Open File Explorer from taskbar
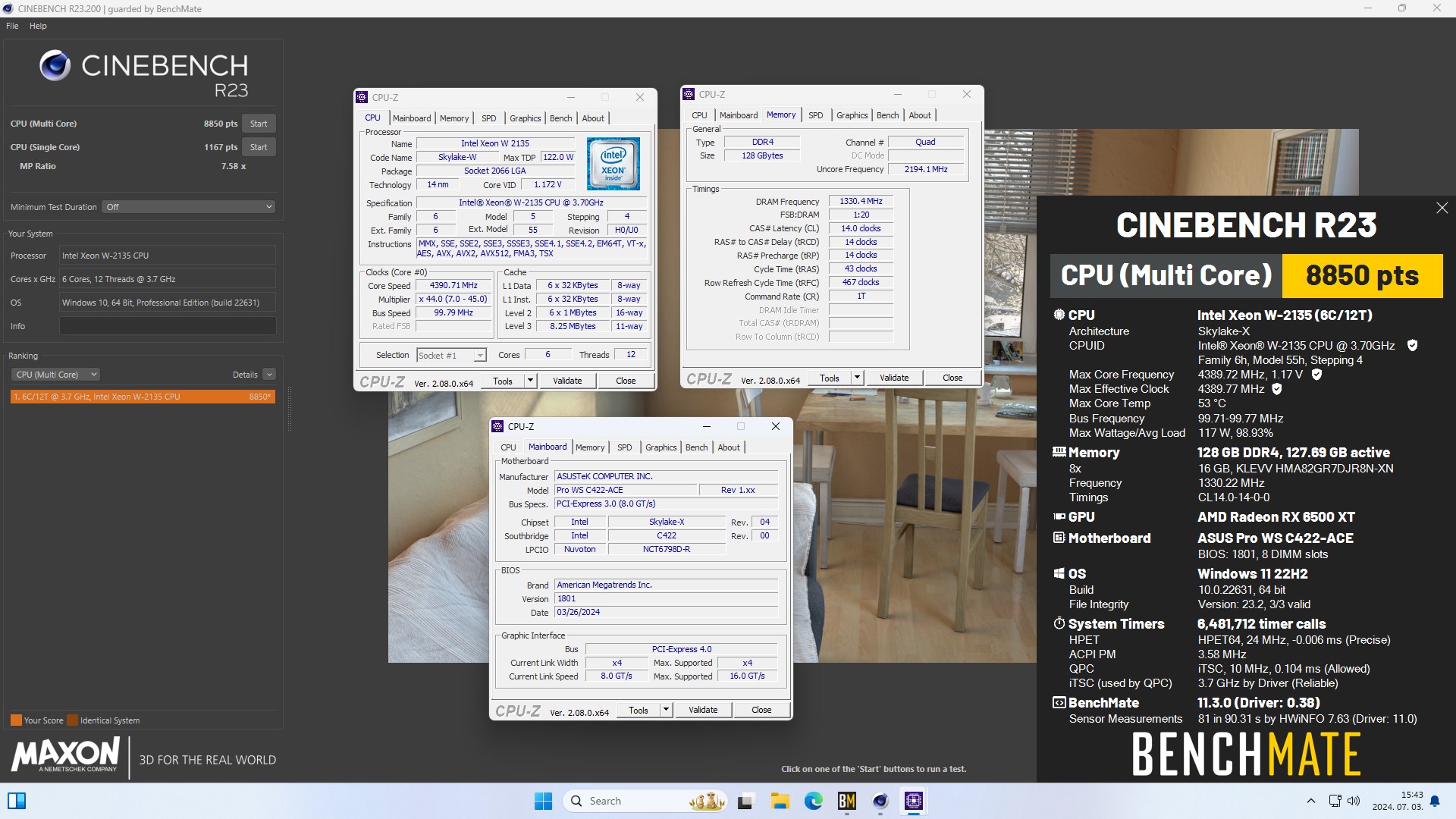Image resolution: width=1456 pixels, height=819 pixels. point(780,801)
